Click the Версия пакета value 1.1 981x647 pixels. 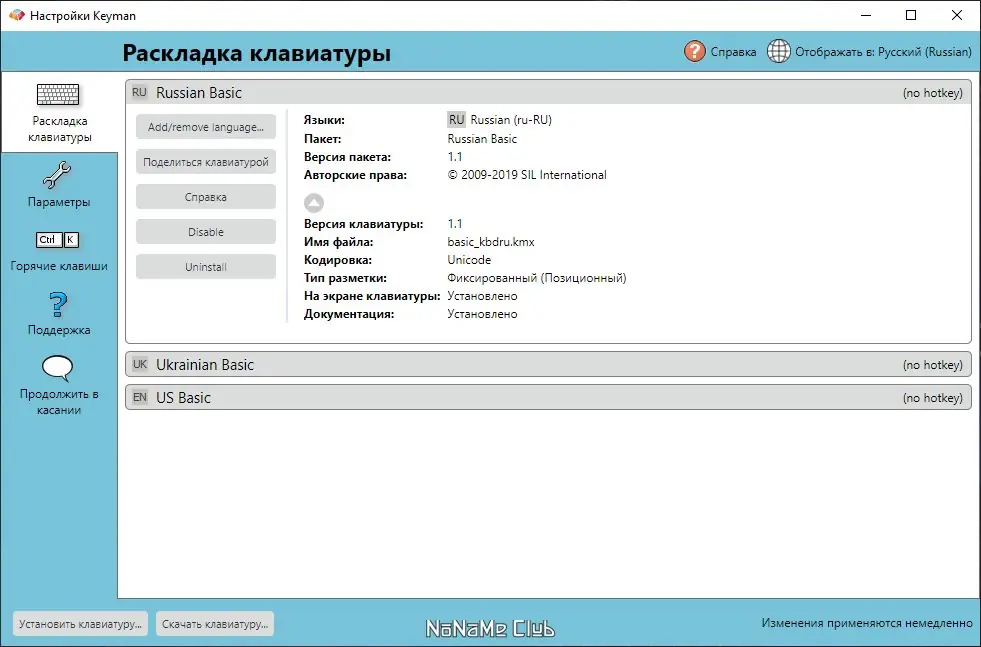point(455,157)
